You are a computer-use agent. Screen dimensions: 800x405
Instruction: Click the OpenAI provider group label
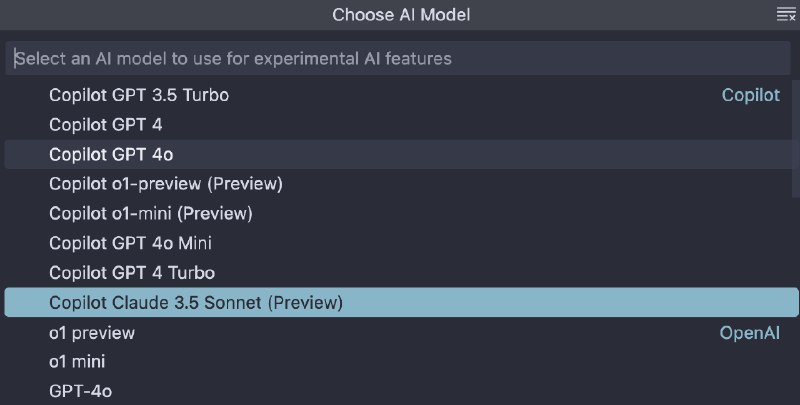click(749, 333)
